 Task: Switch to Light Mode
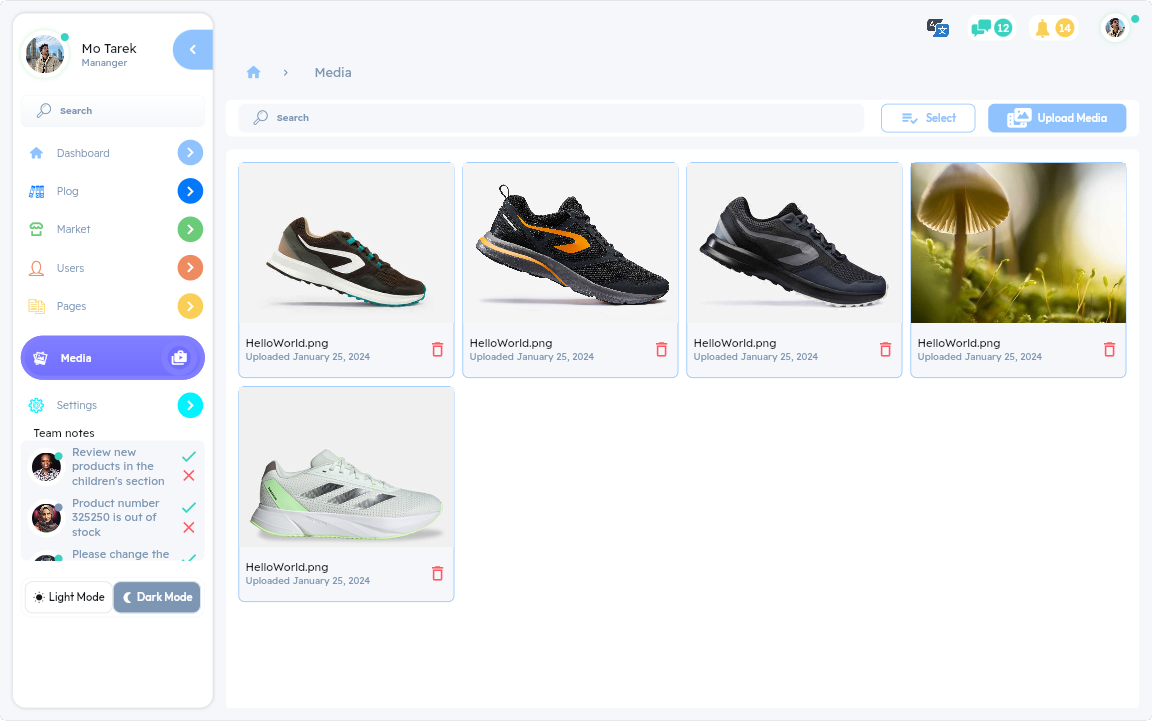click(69, 597)
